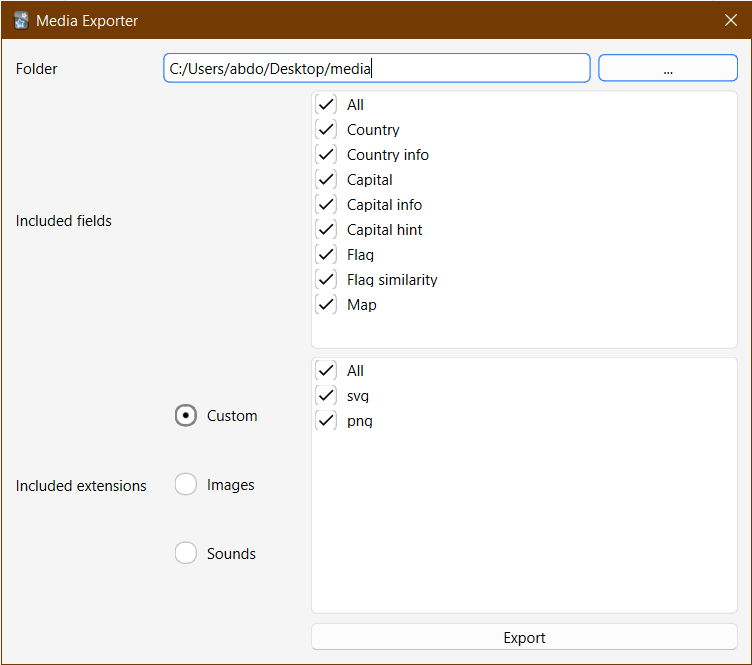Toggle the Country field checkbox
This screenshot has height=665, width=752.
point(326,129)
